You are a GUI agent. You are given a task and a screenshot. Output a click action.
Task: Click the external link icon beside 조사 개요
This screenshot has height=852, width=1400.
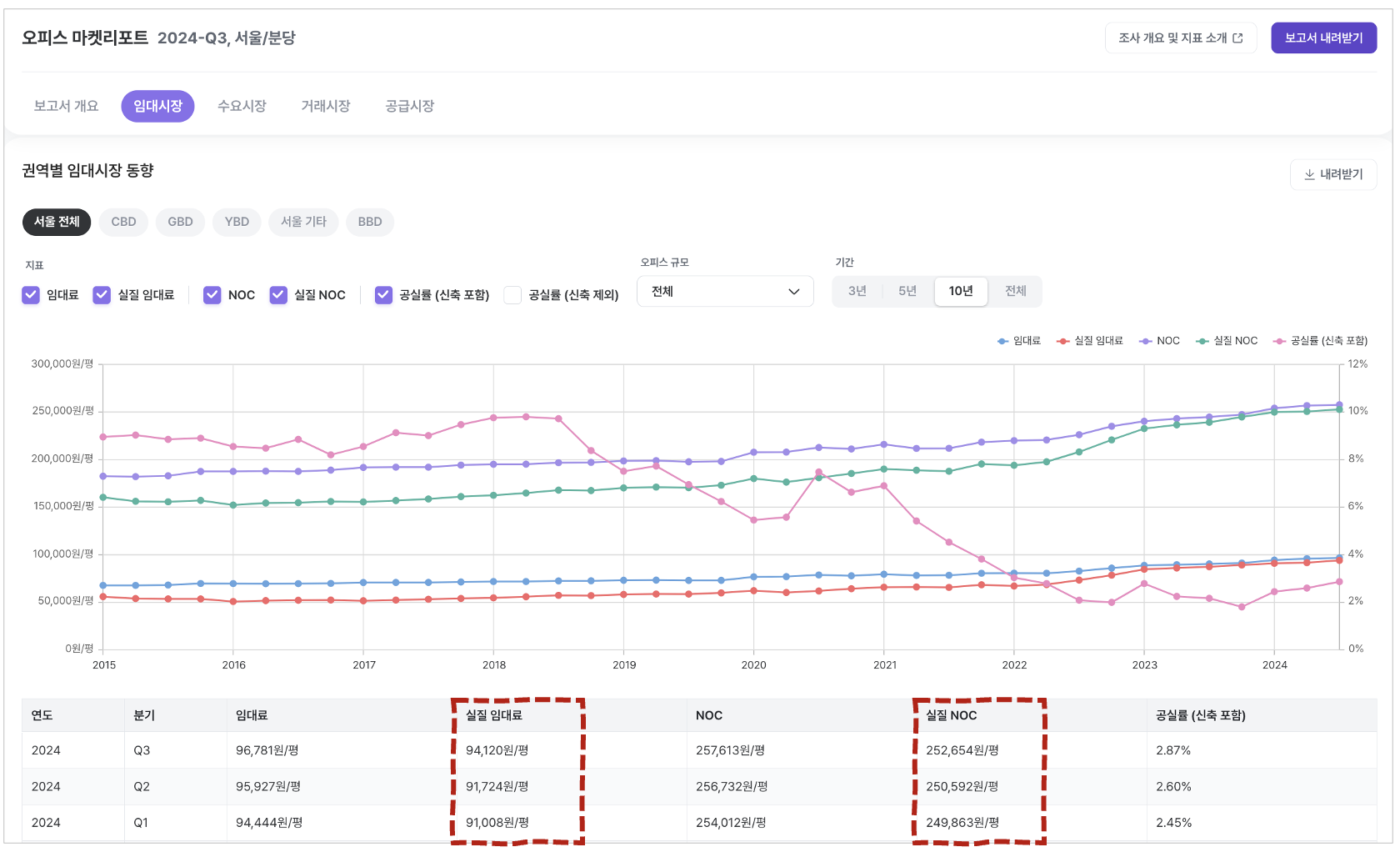1237,38
